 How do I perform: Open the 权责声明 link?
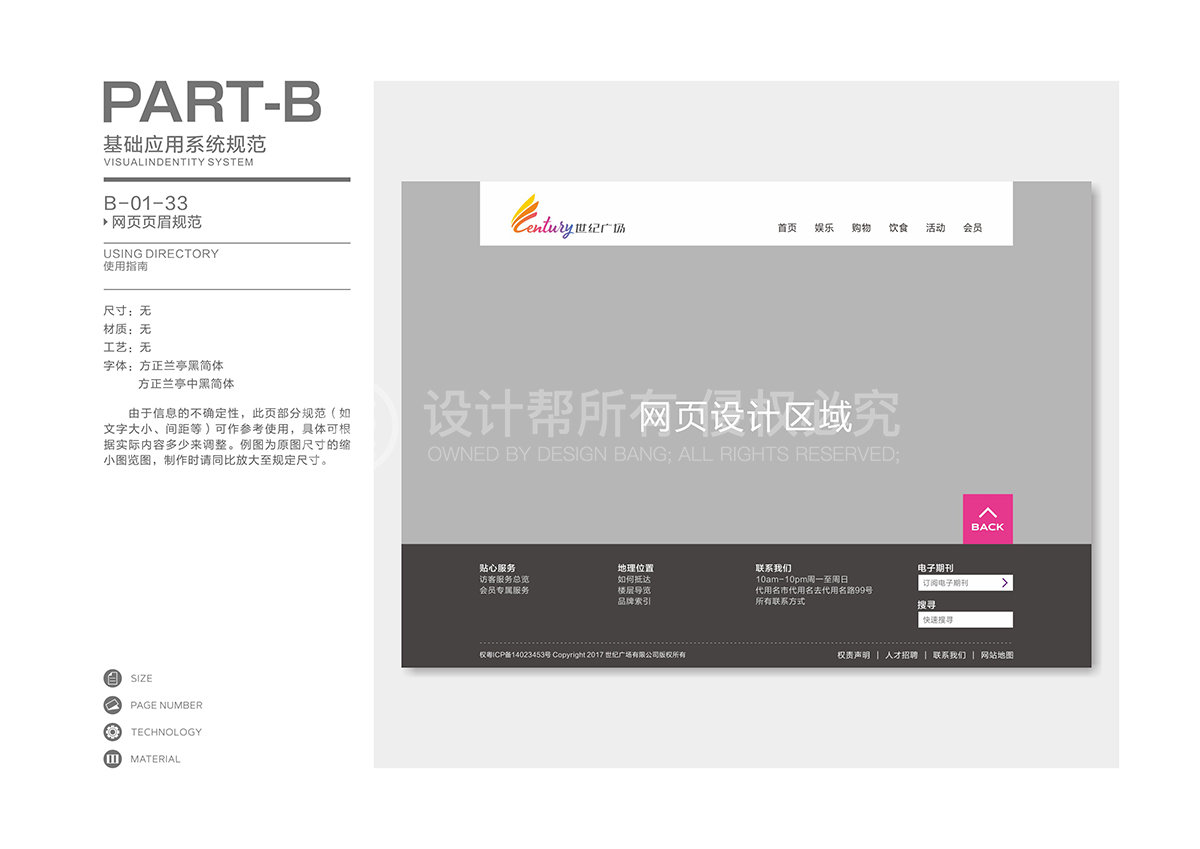853,655
